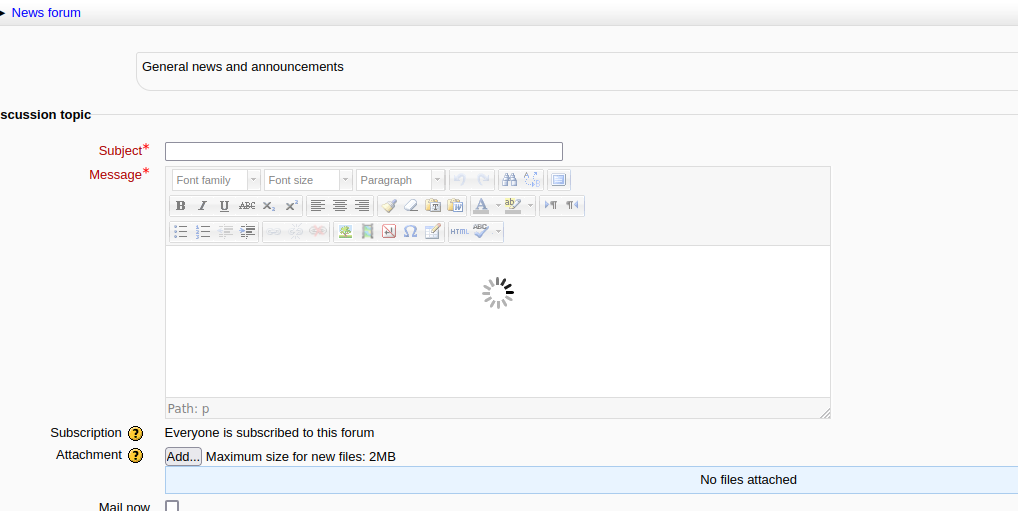
Task: Toggle bold formatting in the editor
Action: point(181,206)
